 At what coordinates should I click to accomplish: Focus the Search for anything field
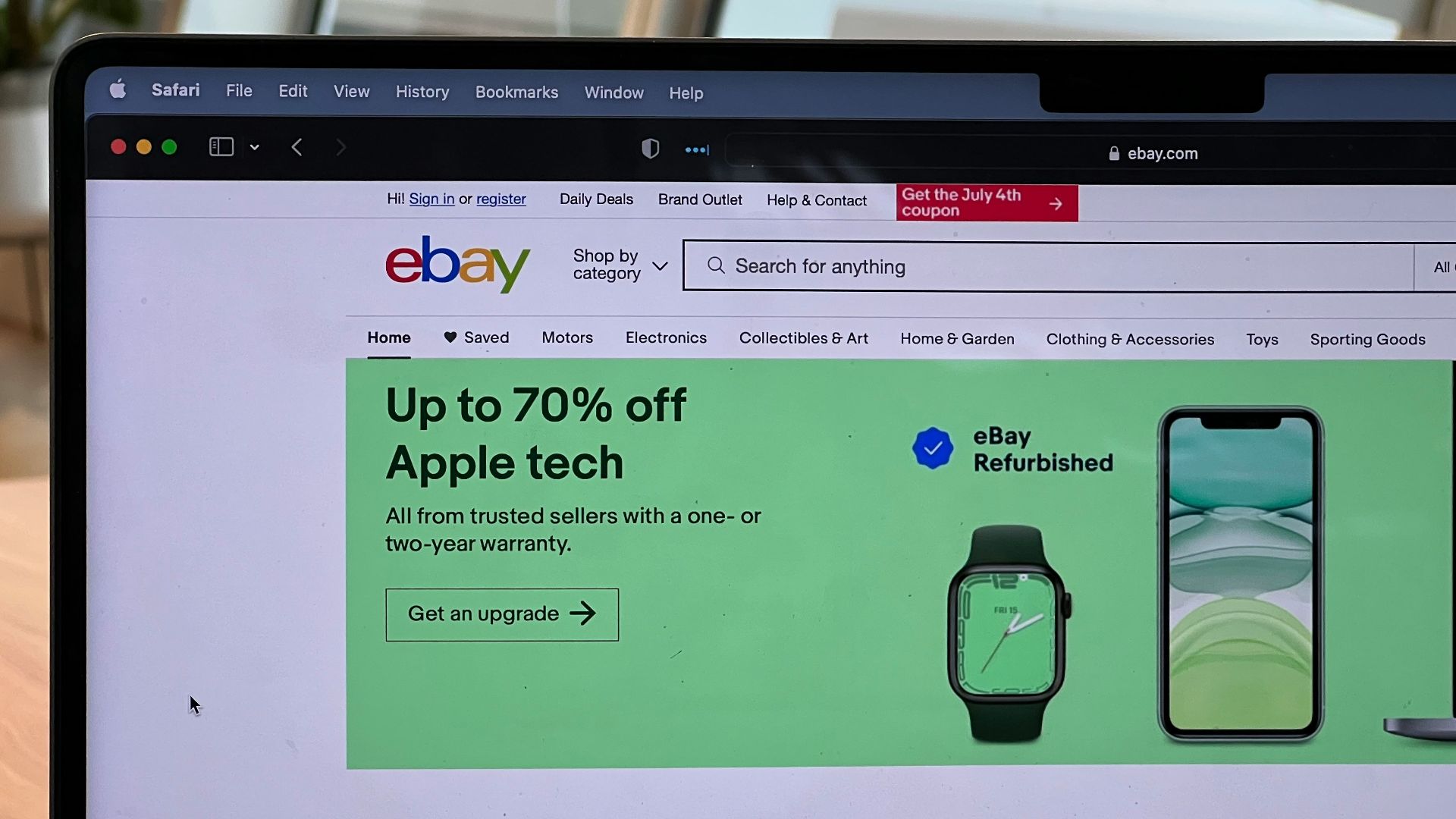(1048, 267)
